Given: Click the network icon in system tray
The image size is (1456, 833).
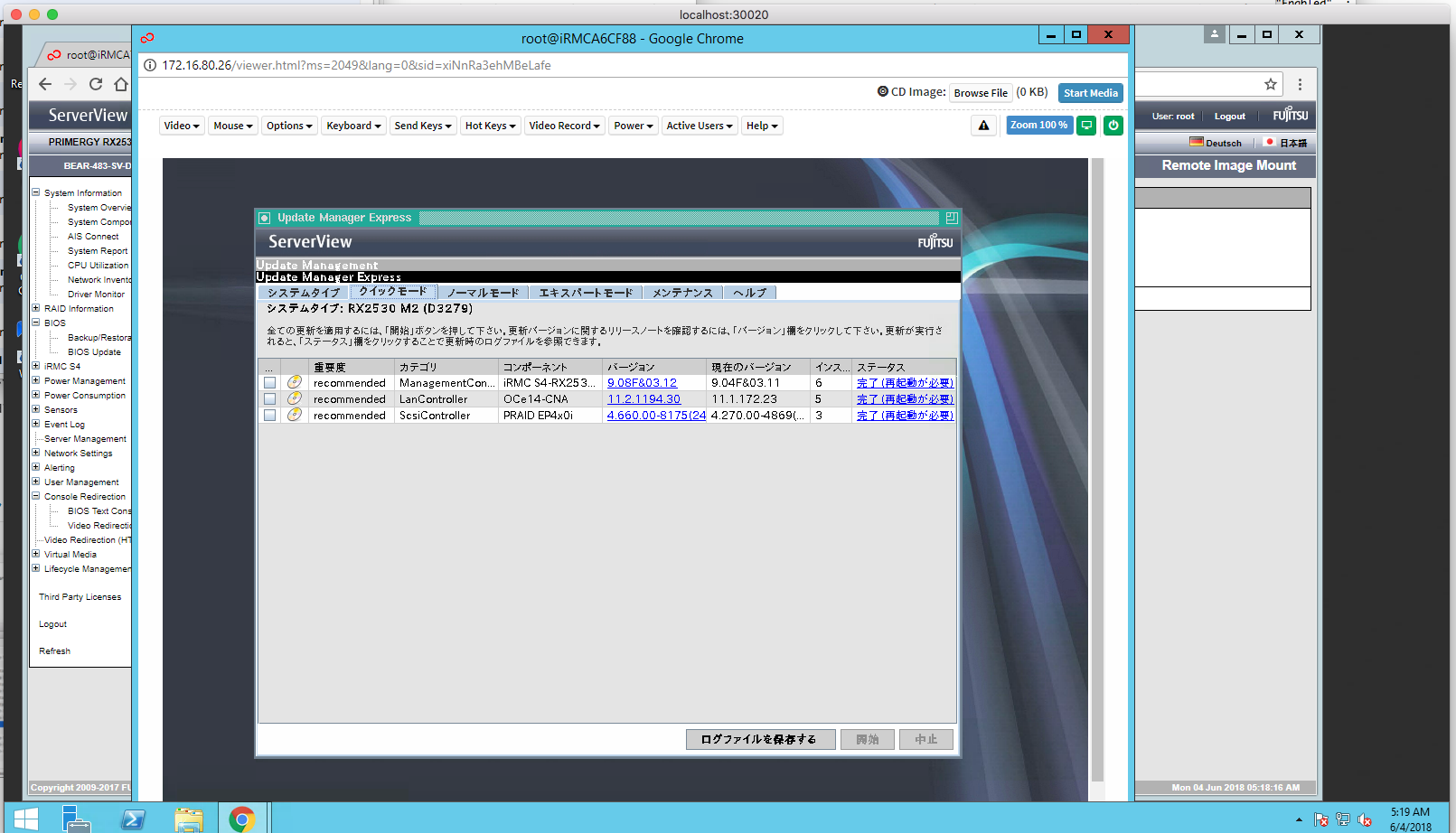Looking at the screenshot, I should point(1343,819).
